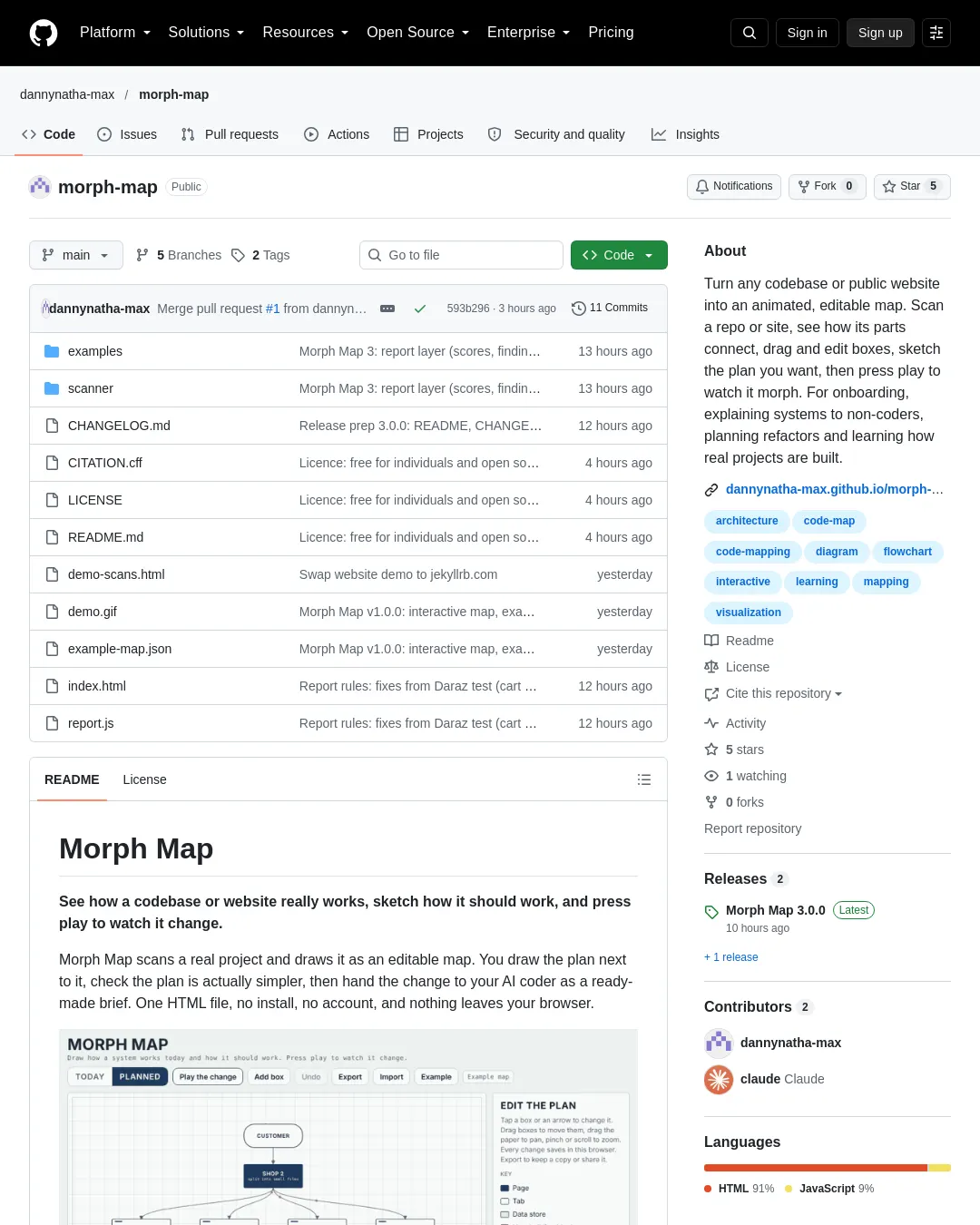Click the bell Notifications button
Viewport: 980px width, 1225px height.
click(734, 186)
